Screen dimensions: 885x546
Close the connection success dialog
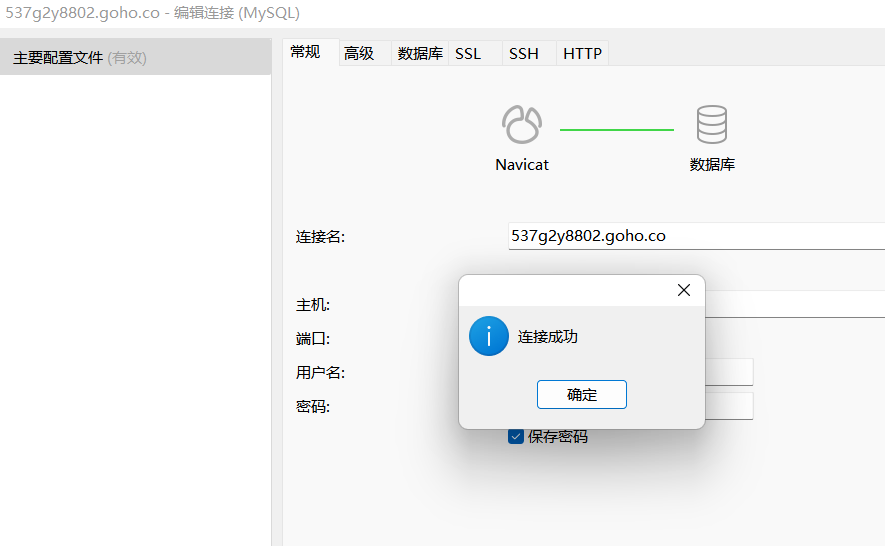click(684, 290)
